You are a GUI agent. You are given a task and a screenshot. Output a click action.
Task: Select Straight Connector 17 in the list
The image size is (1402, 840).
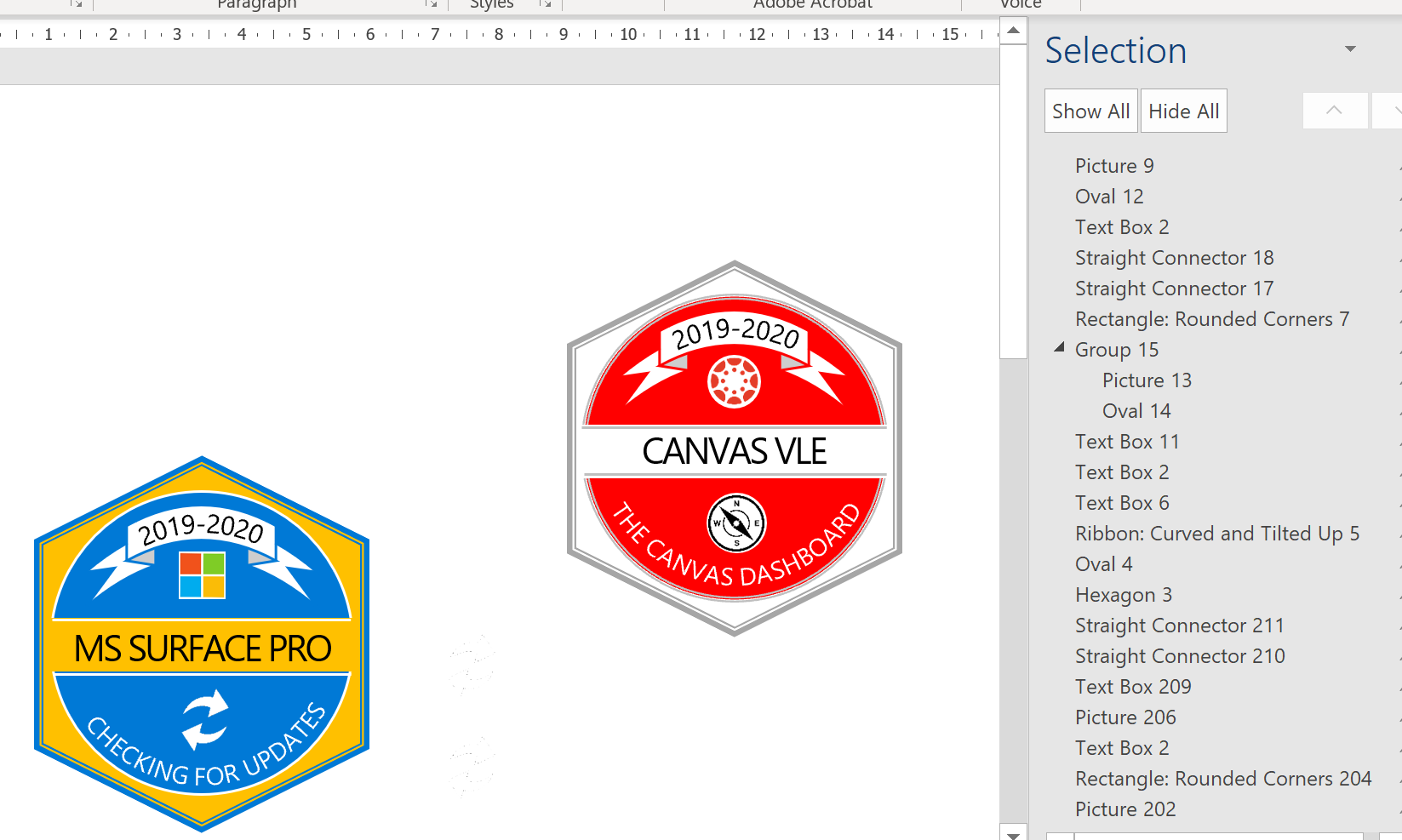click(1174, 289)
